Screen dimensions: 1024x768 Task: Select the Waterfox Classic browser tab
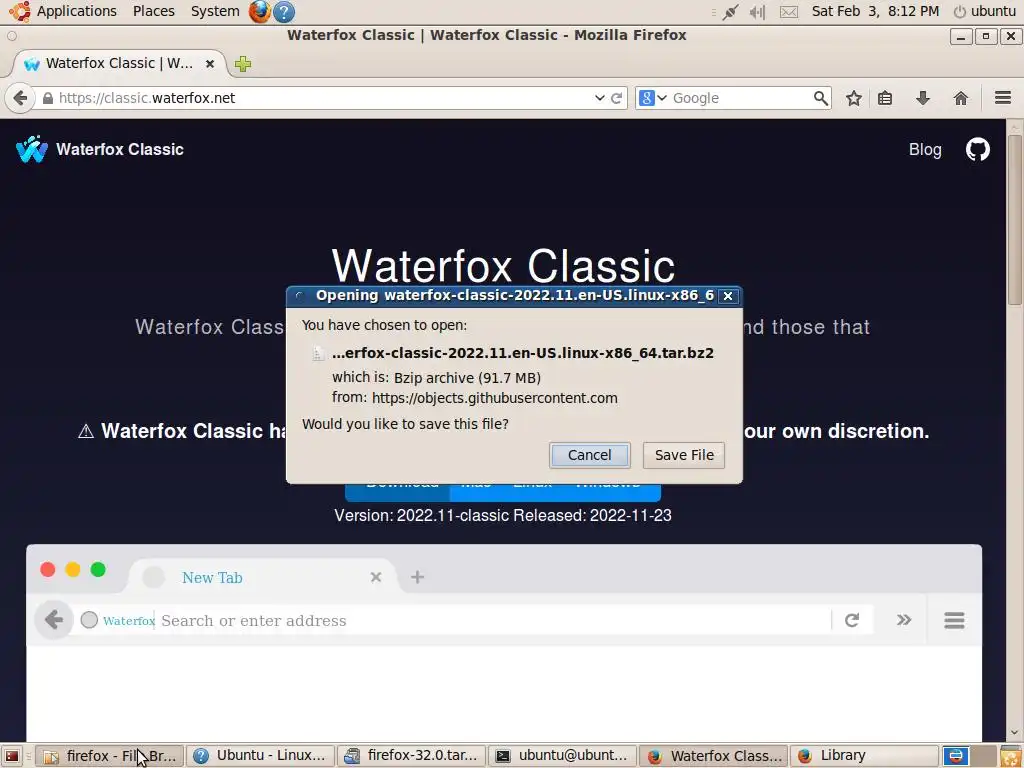[x=119, y=64]
